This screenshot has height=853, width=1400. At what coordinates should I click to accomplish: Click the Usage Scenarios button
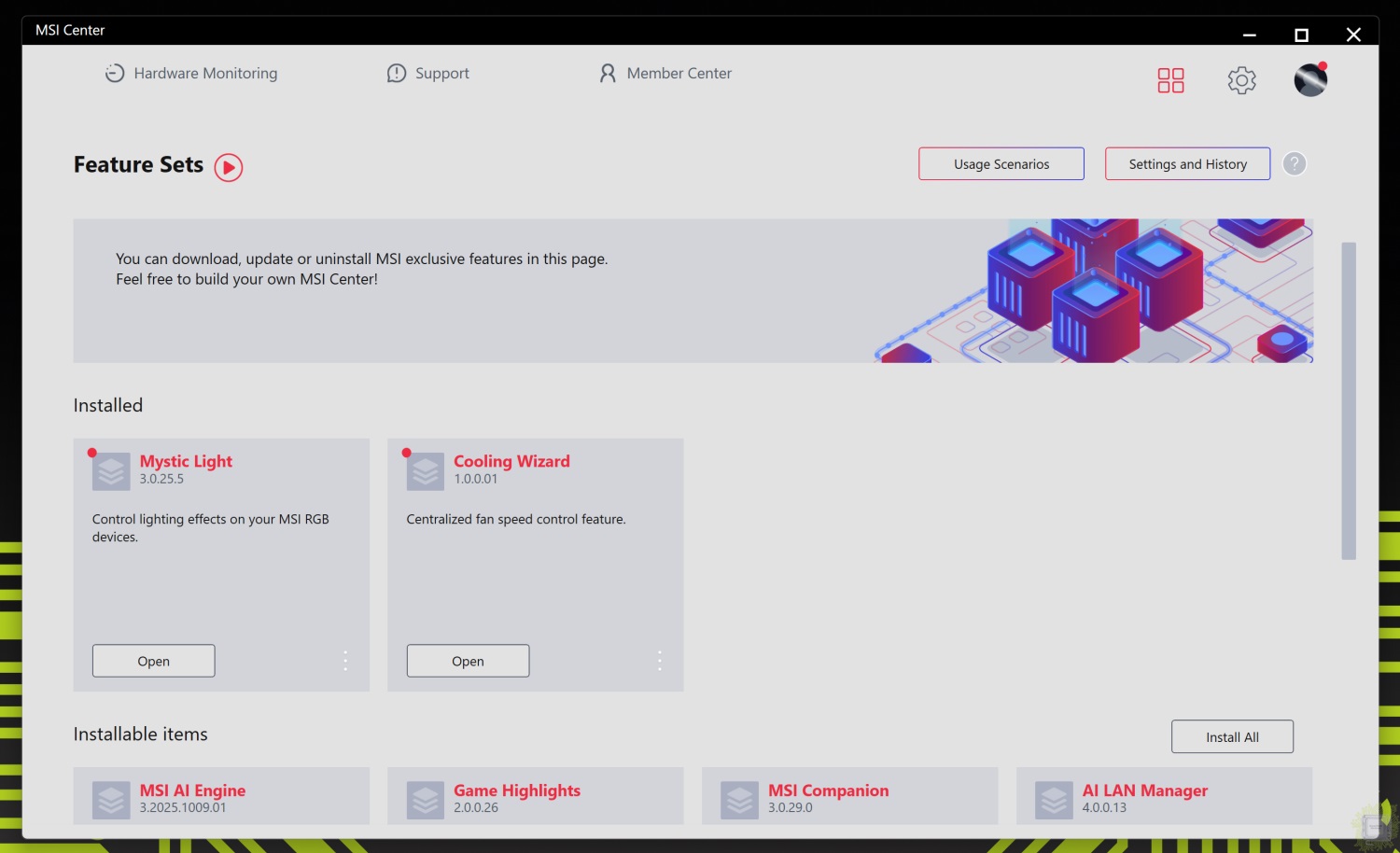1001,164
